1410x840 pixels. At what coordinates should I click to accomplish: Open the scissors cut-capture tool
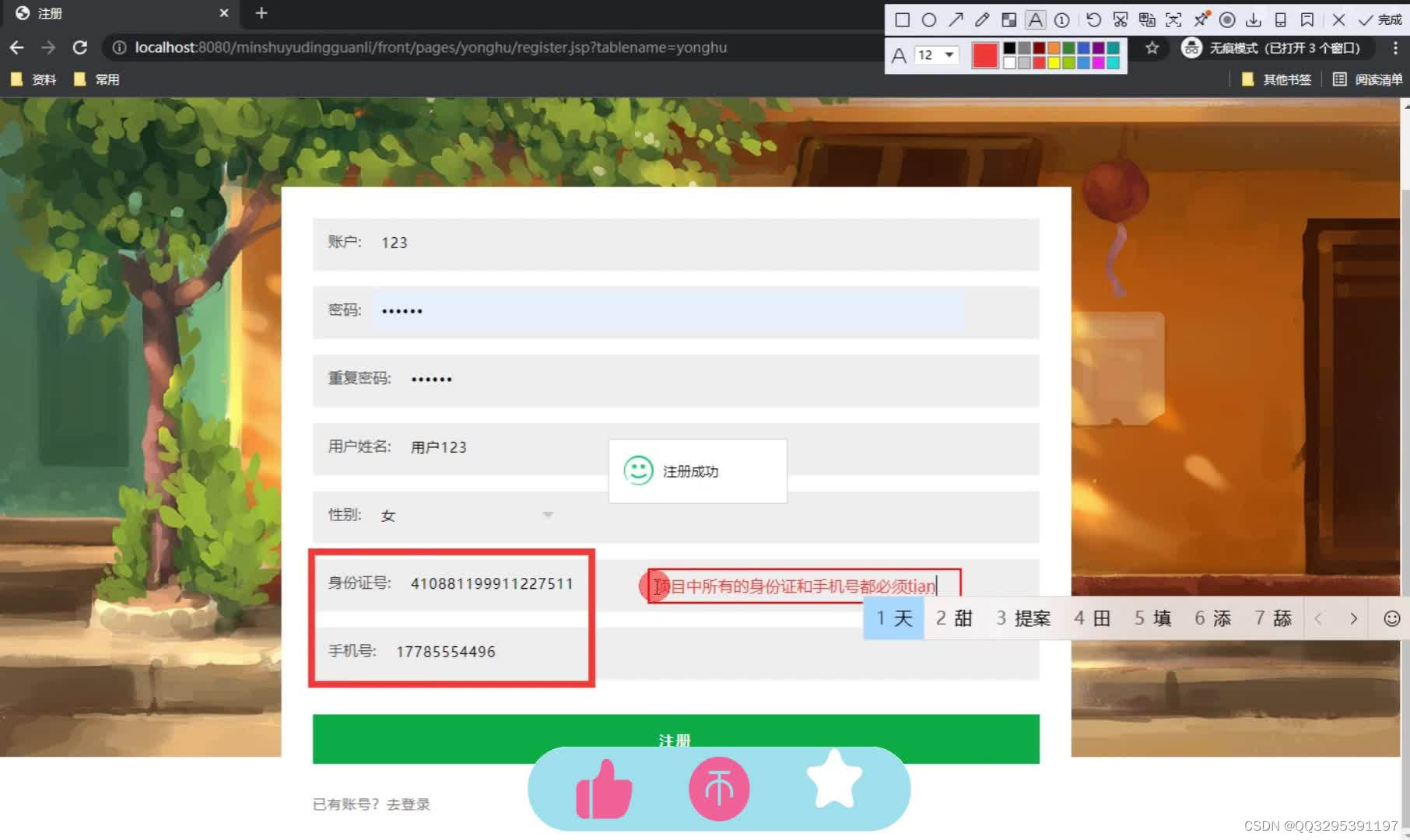tap(1120, 19)
